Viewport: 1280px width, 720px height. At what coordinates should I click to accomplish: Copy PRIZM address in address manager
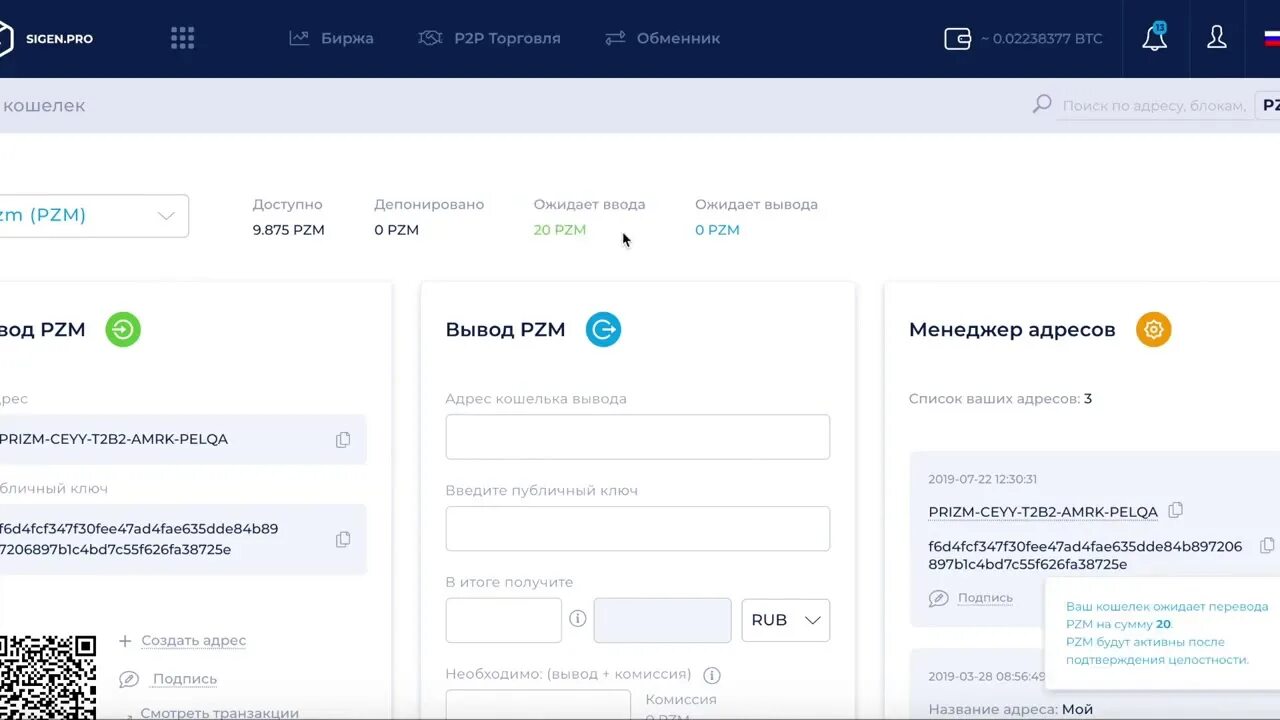[x=1176, y=510]
